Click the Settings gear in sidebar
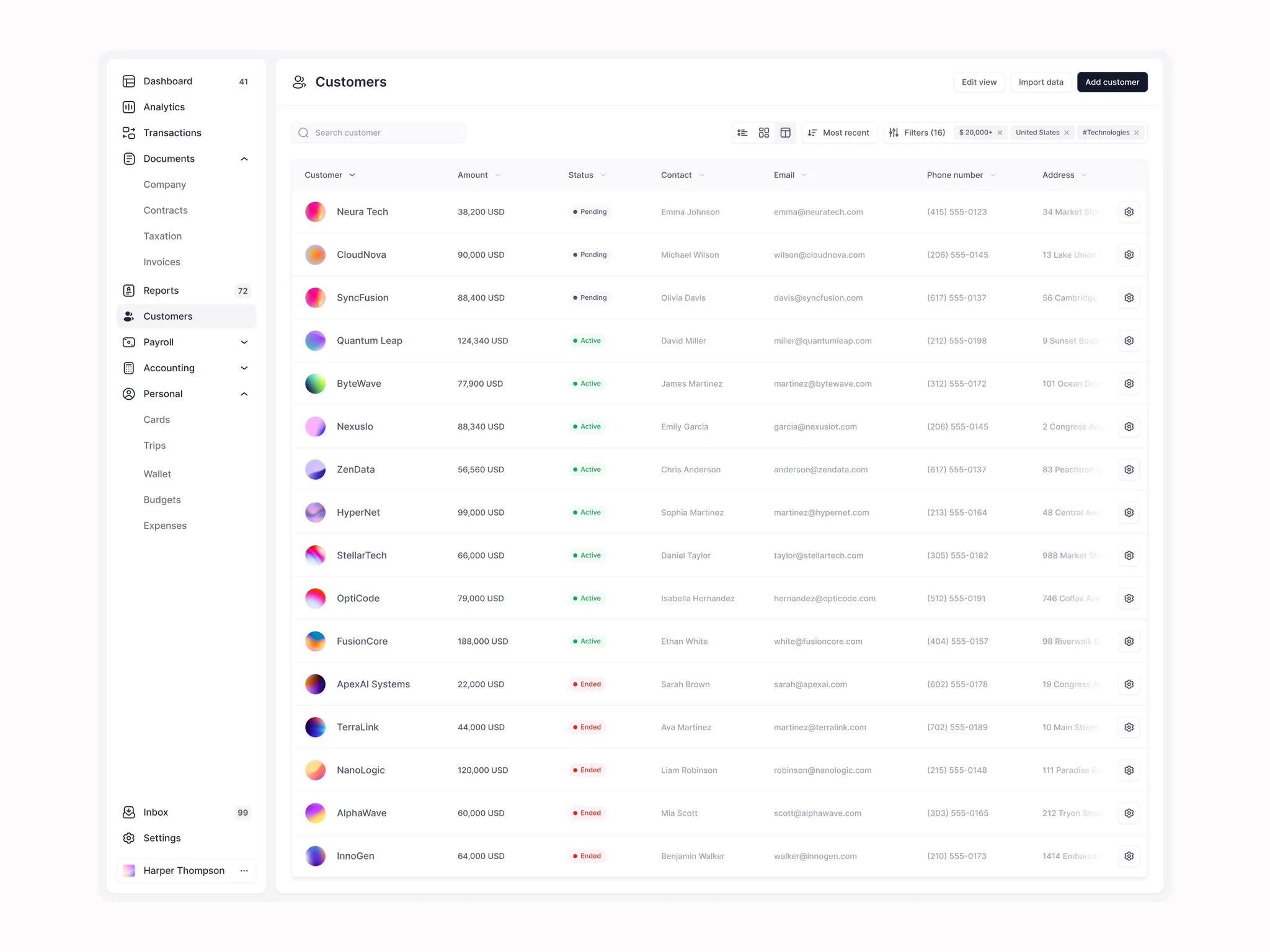The width and height of the screenshot is (1270, 952). point(129,838)
